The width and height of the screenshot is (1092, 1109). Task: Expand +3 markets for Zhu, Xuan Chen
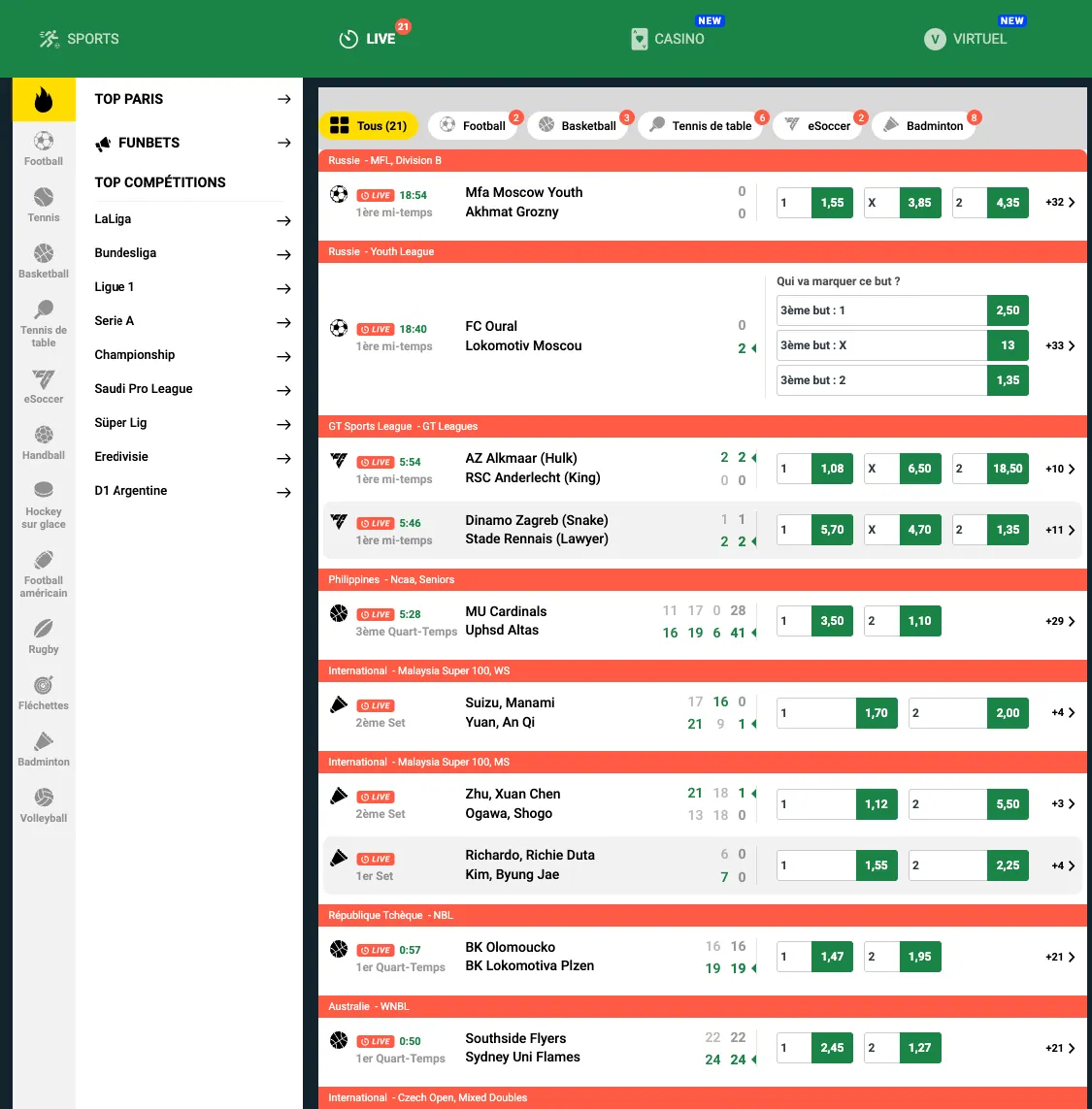pyautogui.click(x=1063, y=803)
